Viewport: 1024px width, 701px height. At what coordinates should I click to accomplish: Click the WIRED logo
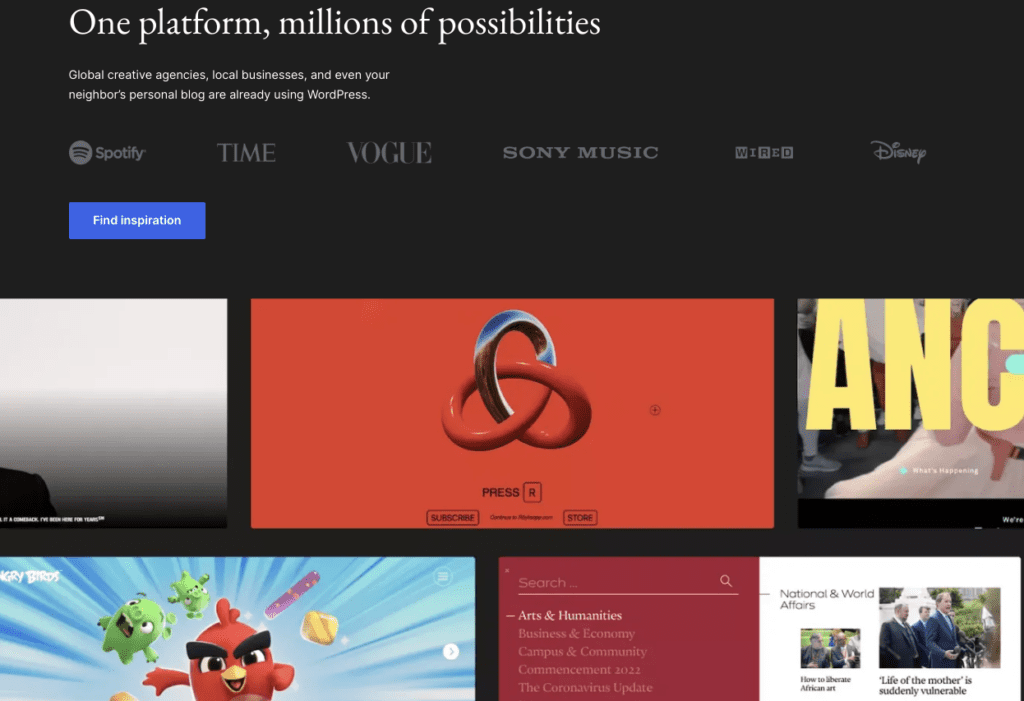[x=764, y=153]
